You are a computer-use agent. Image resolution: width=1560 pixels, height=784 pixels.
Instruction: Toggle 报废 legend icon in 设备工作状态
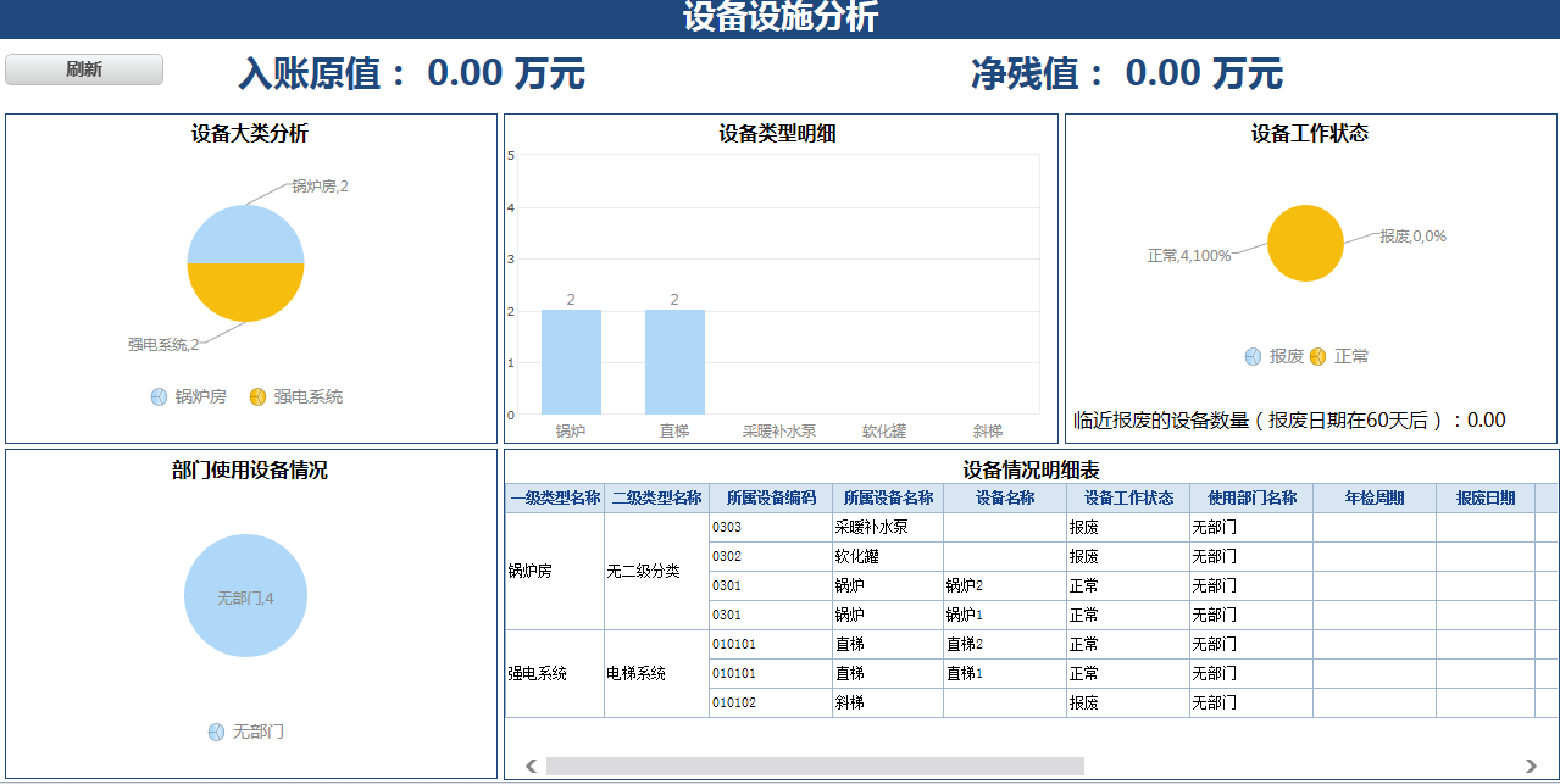click(1253, 357)
